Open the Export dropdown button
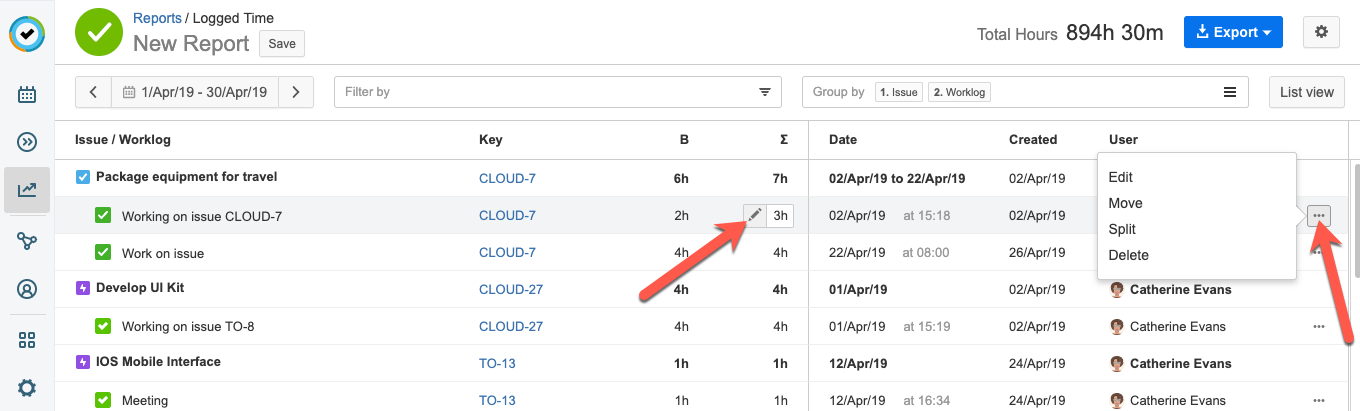The image size is (1360, 411). pos(1233,32)
